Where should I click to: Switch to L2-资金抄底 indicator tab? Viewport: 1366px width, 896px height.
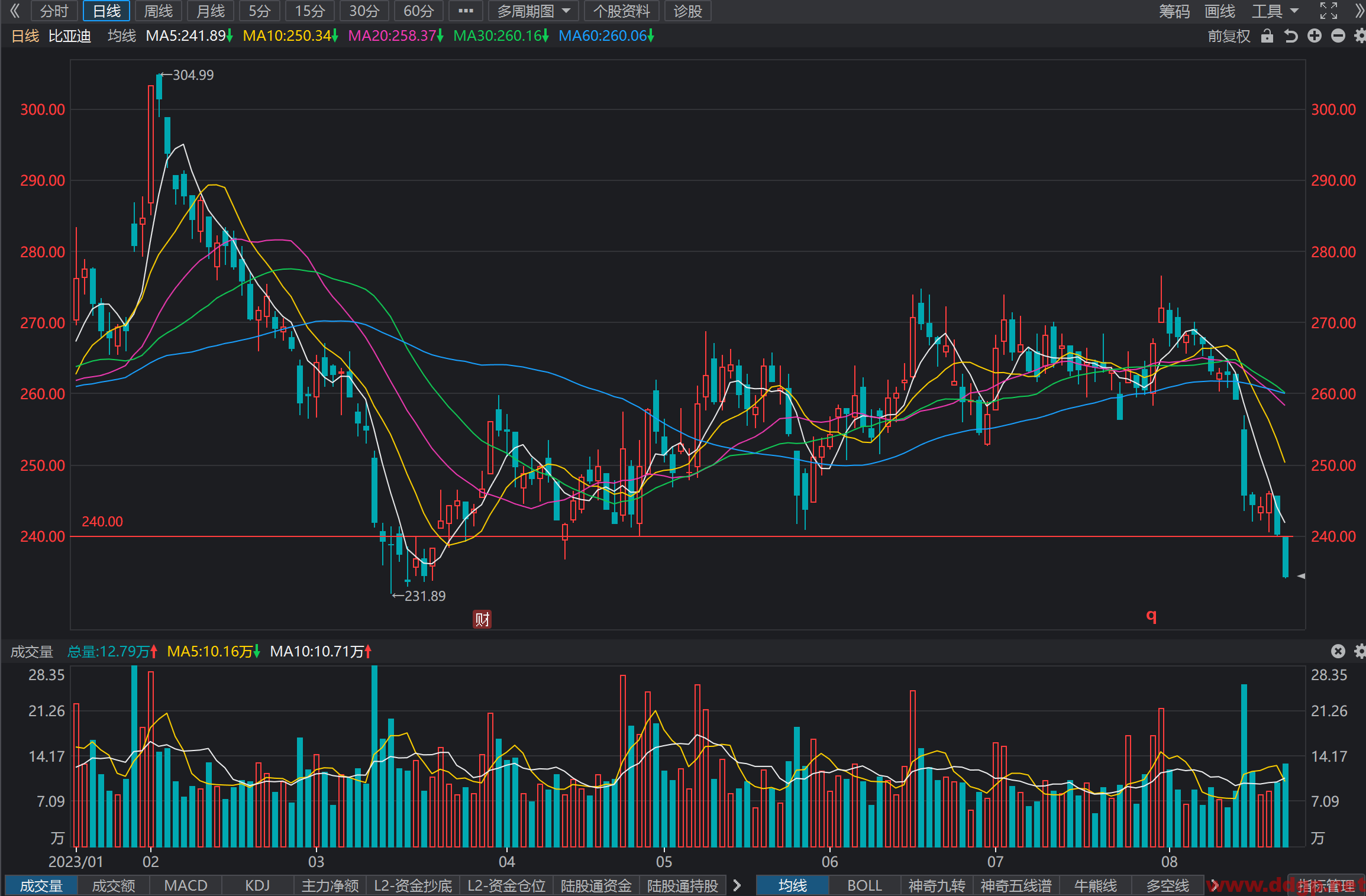click(x=413, y=885)
